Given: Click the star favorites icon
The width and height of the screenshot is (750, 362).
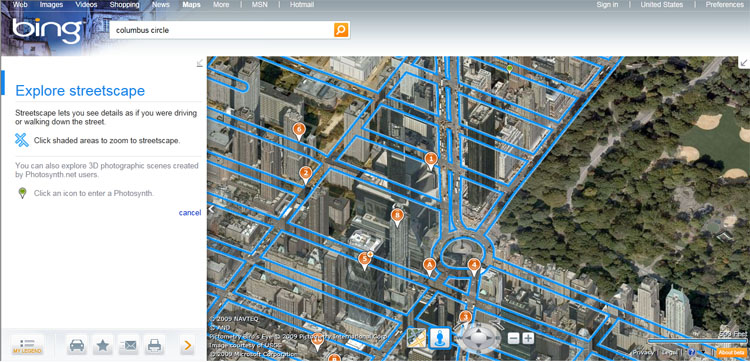Looking at the screenshot, I should [103, 345].
